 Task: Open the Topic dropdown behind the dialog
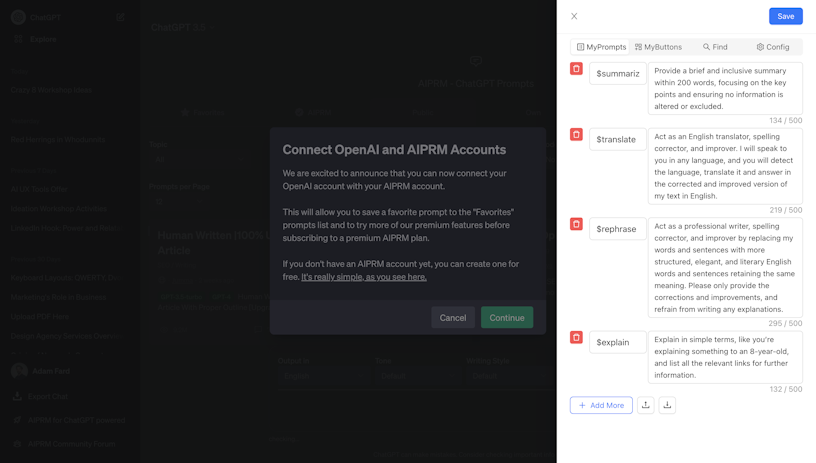[x=198, y=159]
